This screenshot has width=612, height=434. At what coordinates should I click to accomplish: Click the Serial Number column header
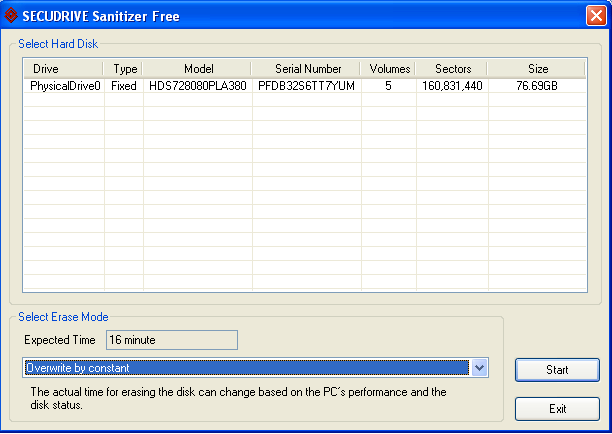pyautogui.click(x=306, y=69)
